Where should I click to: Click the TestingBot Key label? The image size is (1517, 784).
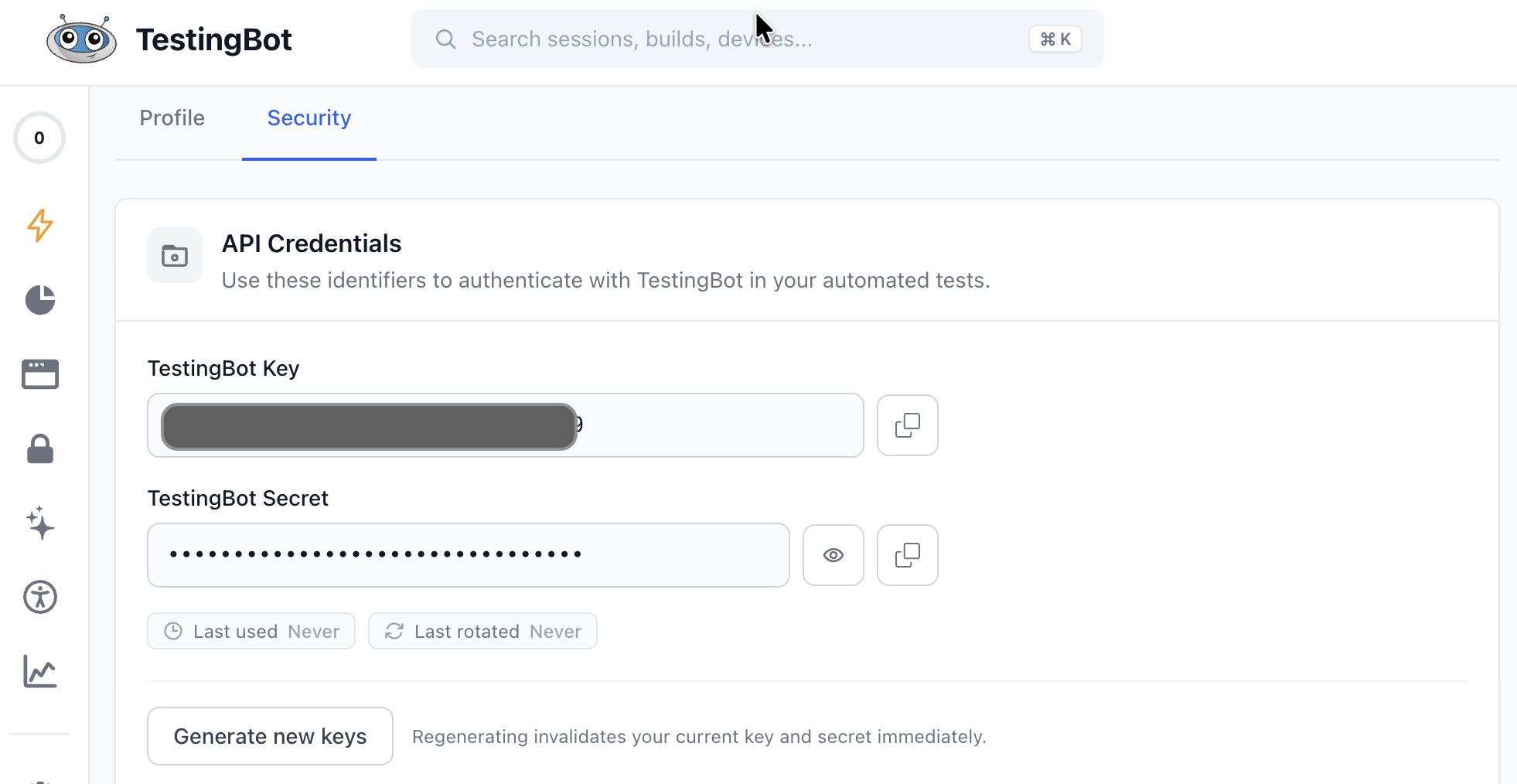(223, 368)
